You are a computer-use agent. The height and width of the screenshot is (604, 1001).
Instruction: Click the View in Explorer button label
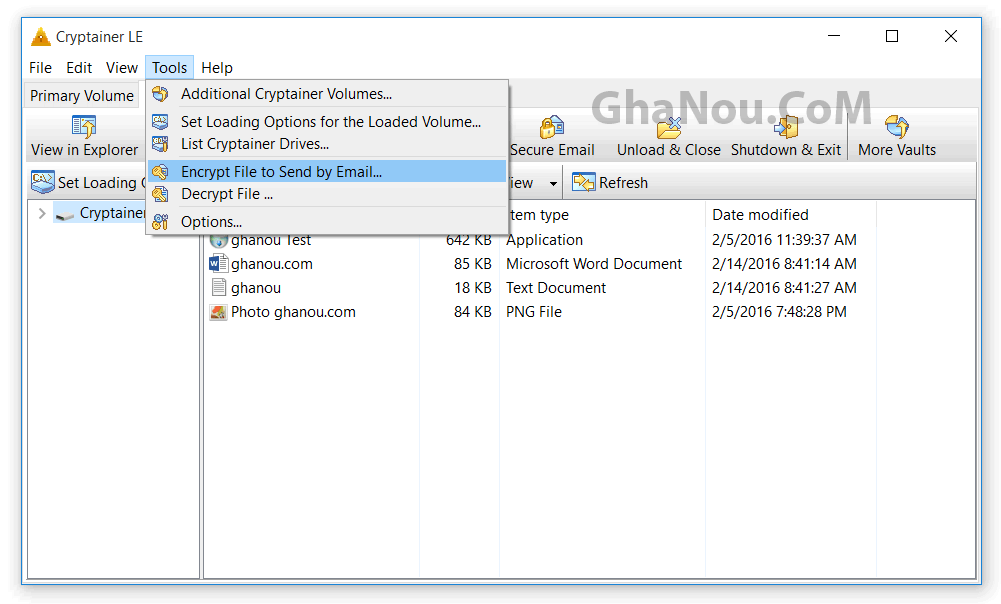point(84,150)
